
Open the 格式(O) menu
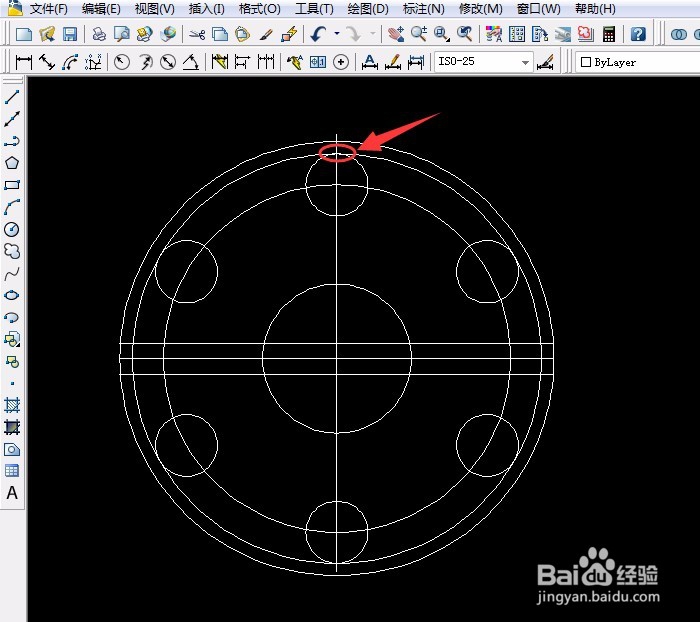click(x=259, y=8)
